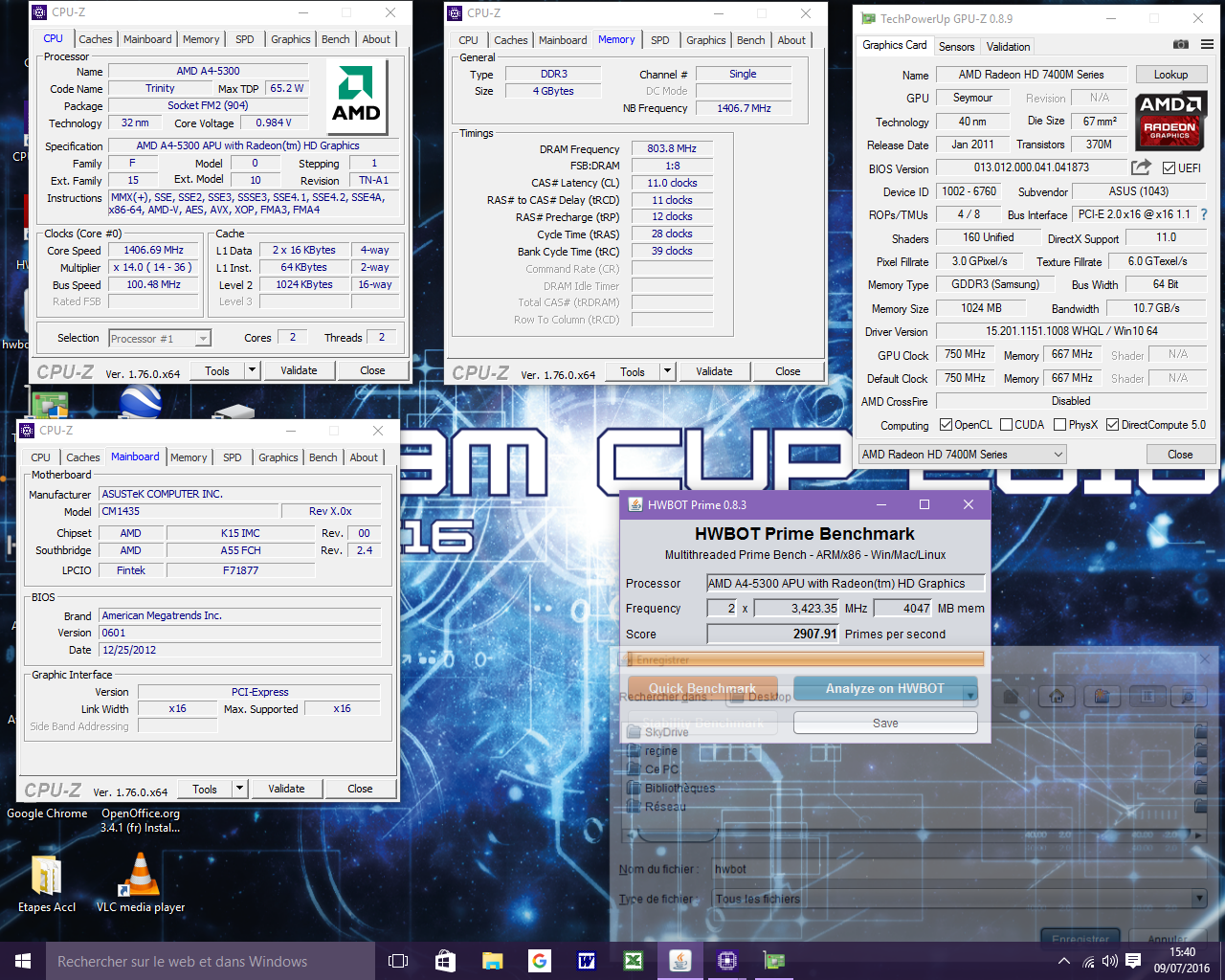Open the Sensors tab in GPU-Z
The height and width of the screenshot is (980, 1225).
pyautogui.click(x=956, y=46)
